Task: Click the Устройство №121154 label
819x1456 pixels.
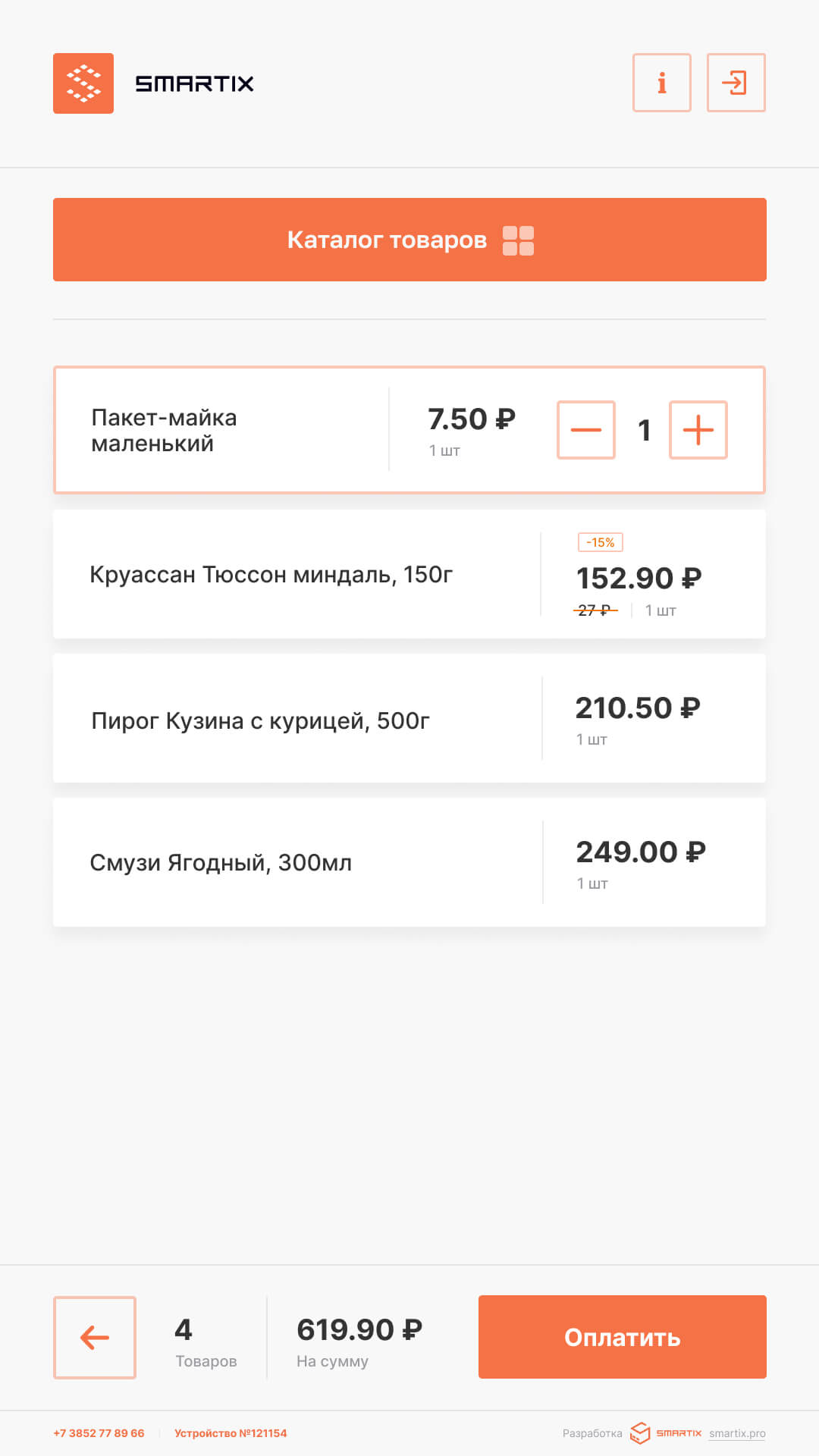Action: coord(231,1433)
